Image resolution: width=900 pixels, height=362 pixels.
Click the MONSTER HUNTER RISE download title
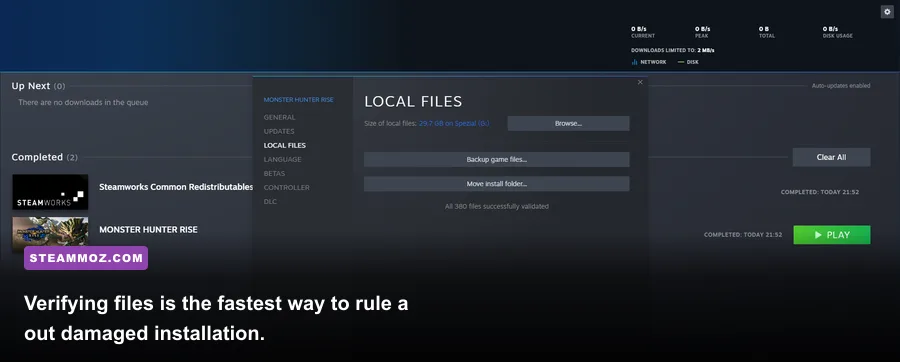click(x=148, y=229)
